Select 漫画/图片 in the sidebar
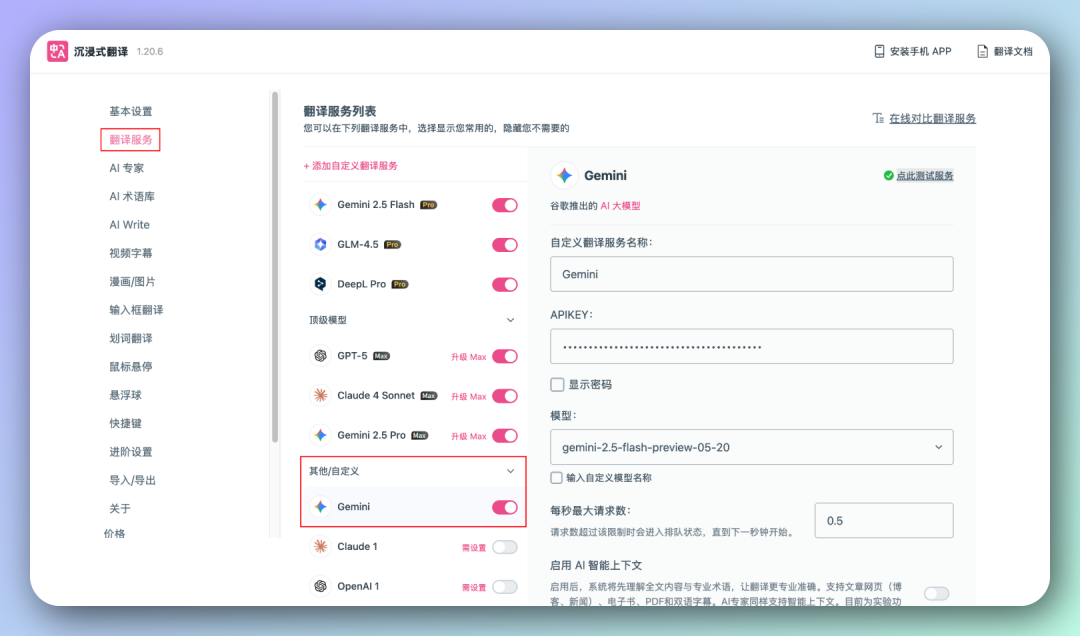Image resolution: width=1080 pixels, height=636 pixels. pos(132,281)
